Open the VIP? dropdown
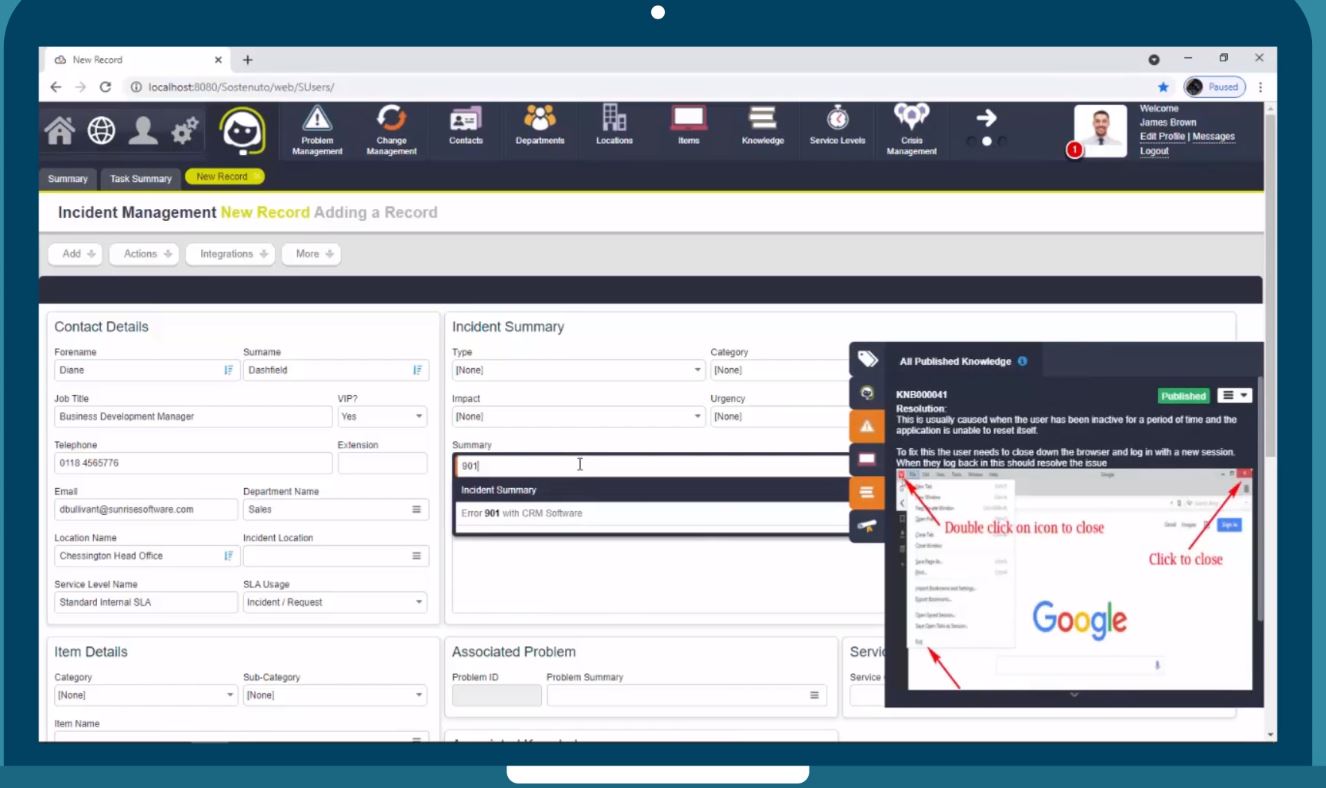 pyautogui.click(x=383, y=416)
